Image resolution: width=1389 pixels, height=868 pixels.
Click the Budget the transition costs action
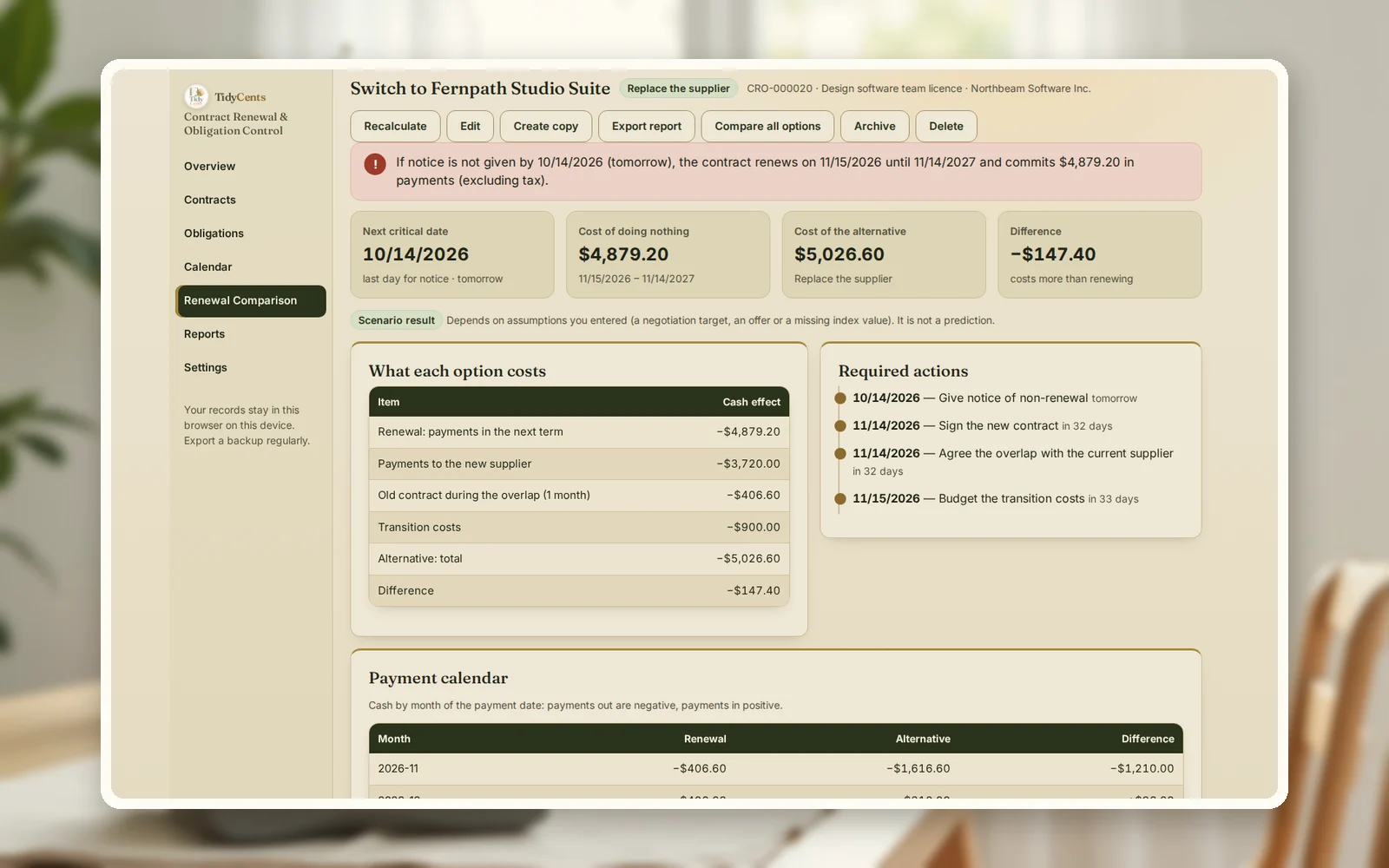(x=996, y=499)
